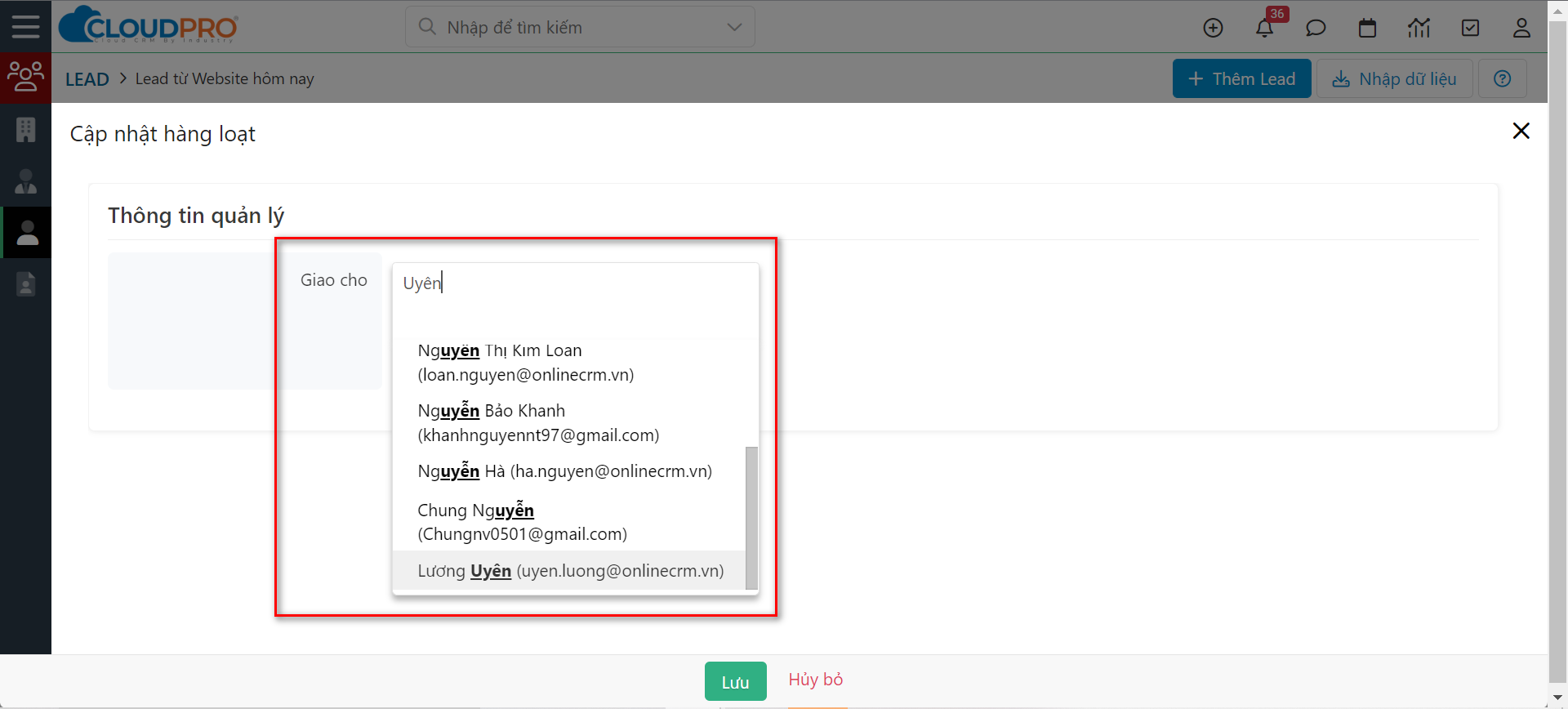Select Nguyên Thị Kim Loan option

(x=569, y=363)
